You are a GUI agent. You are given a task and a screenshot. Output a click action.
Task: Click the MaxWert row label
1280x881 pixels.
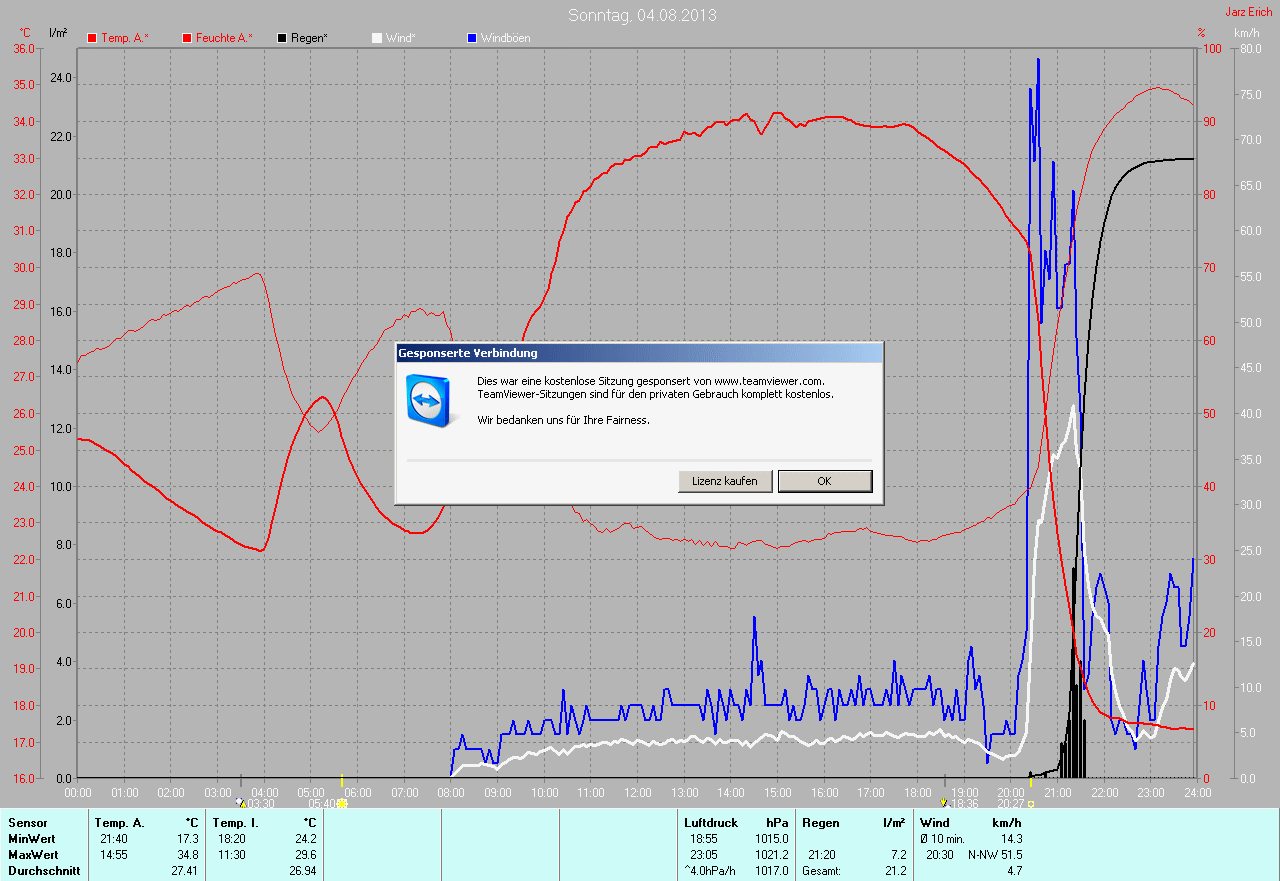[x=33, y=855]
